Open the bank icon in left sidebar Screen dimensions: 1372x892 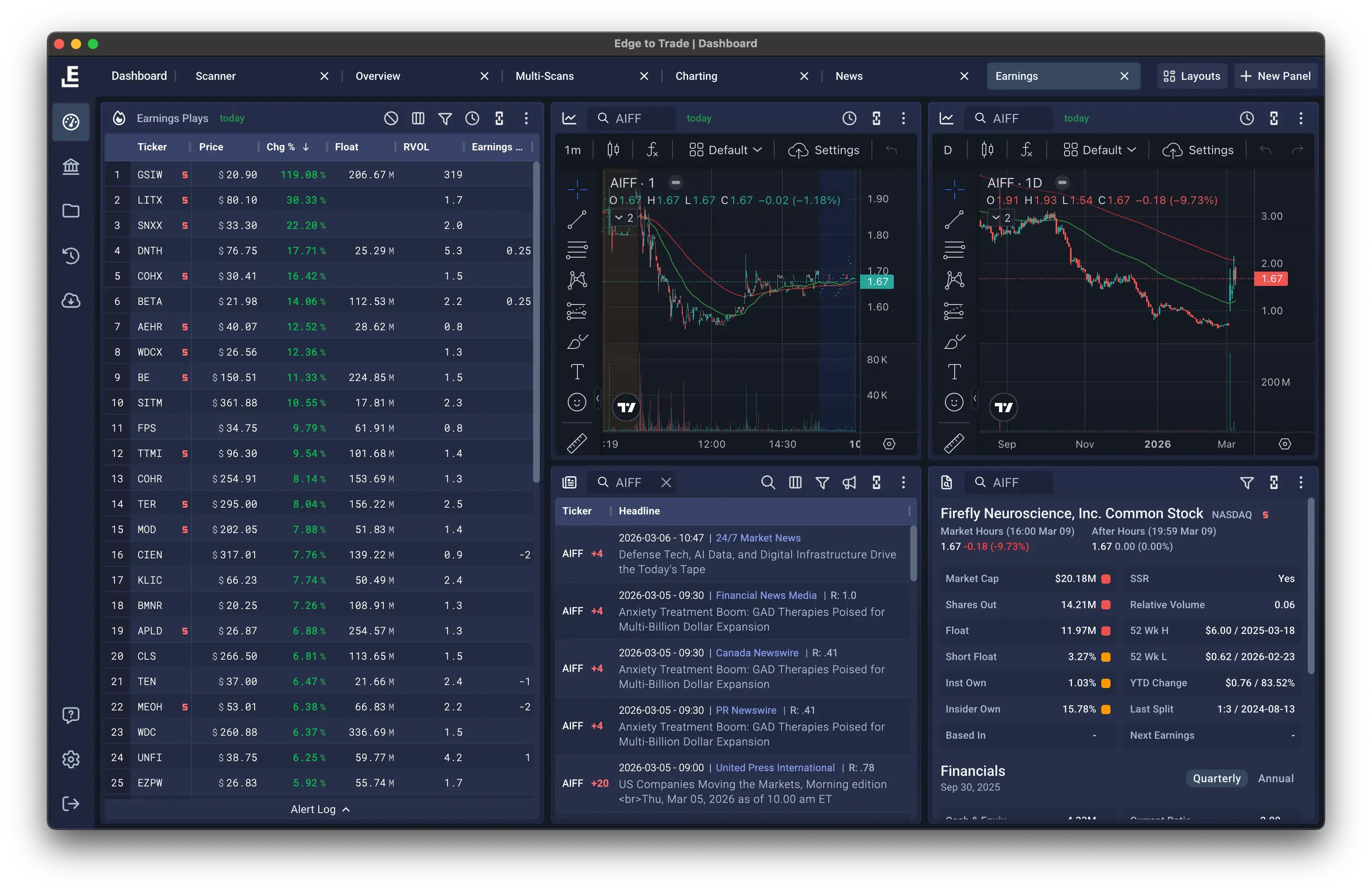point(71,166)
